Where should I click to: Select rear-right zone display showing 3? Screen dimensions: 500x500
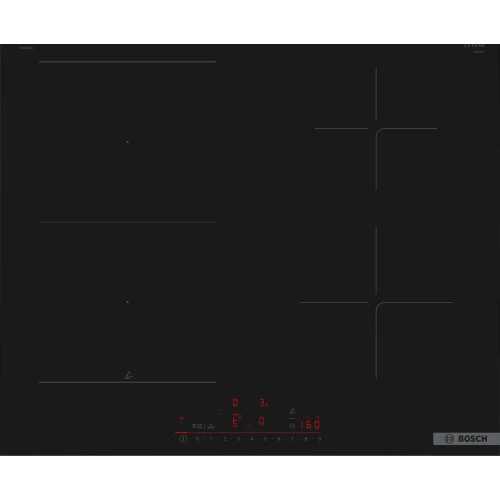tap(263, 403)
